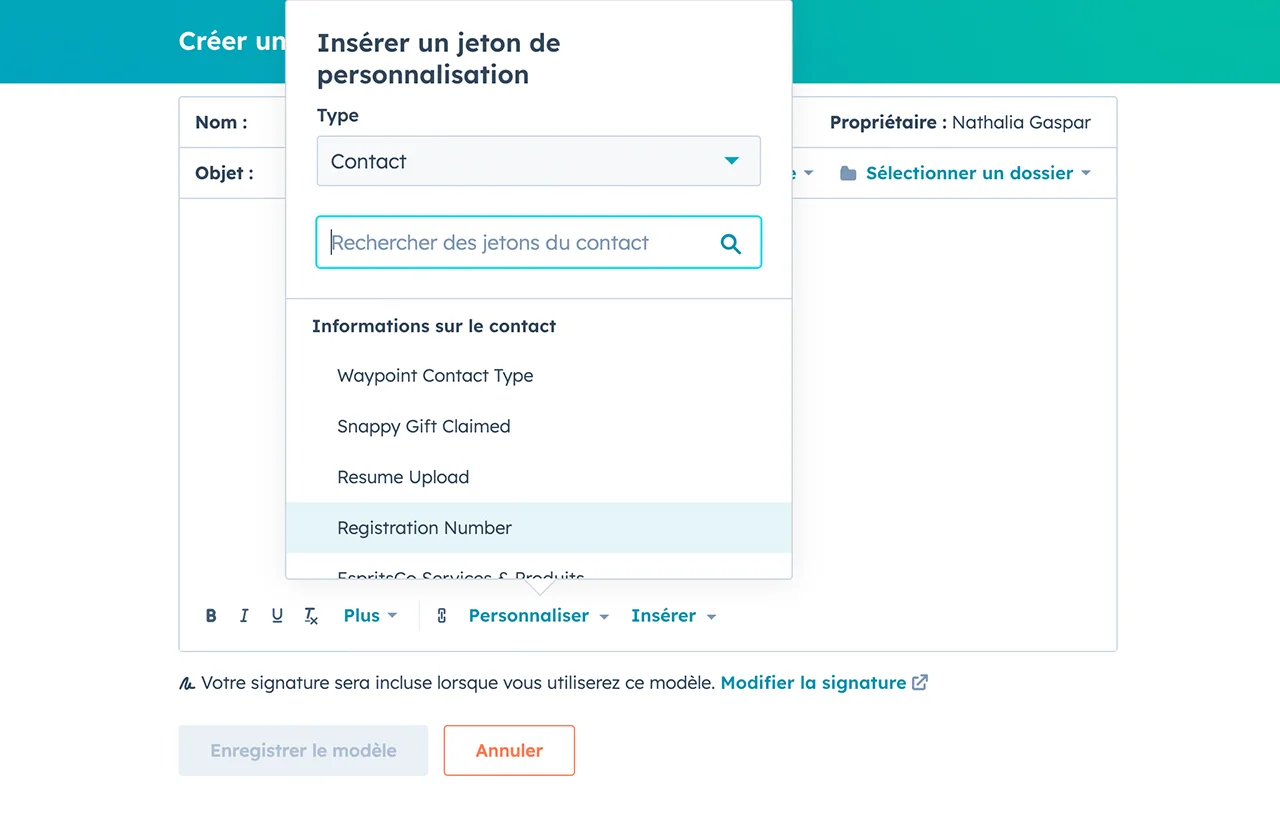Choose the Snappy Gift Claimed token
Screen dimensions: 1280x813
pos(424,426)
